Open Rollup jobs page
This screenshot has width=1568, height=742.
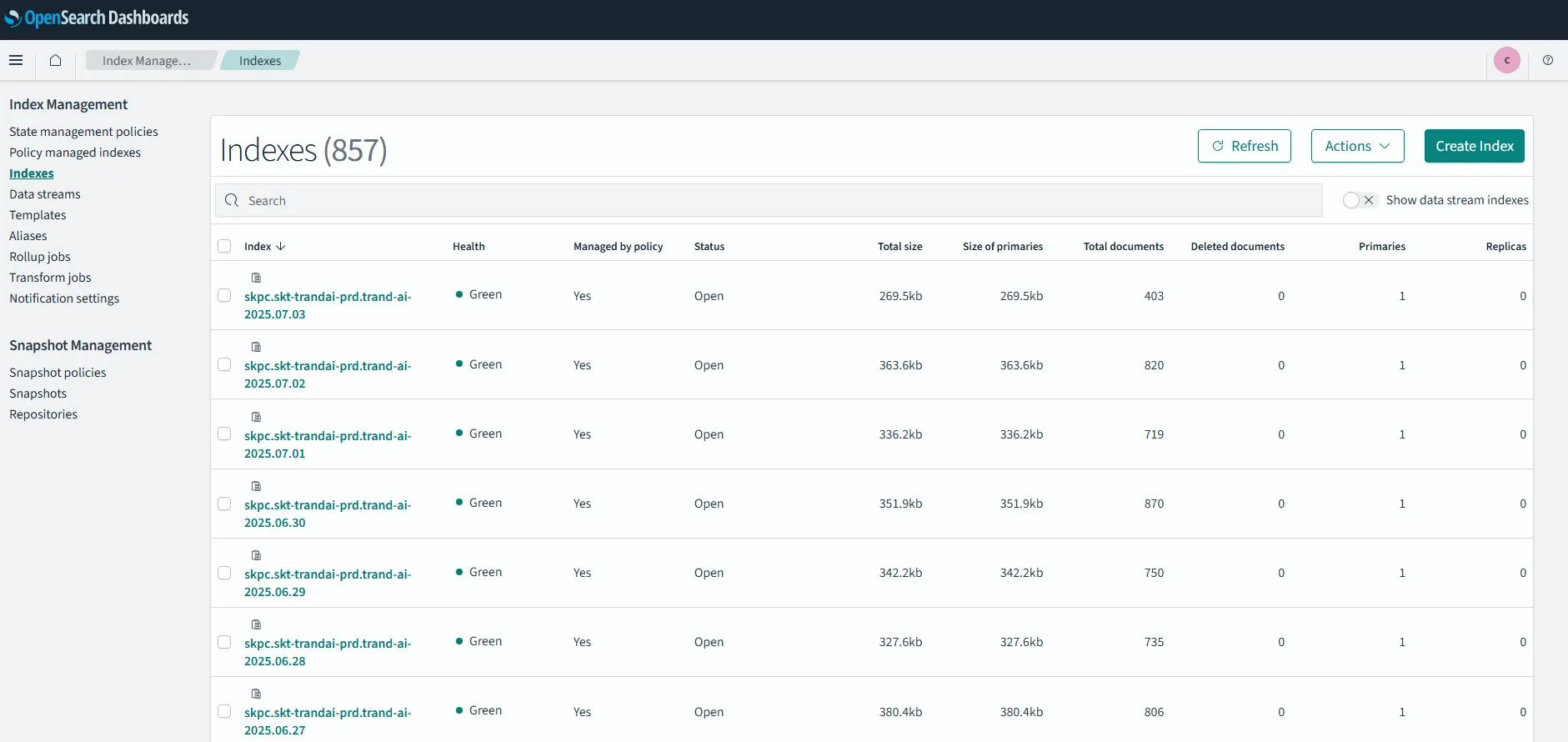pyautogui.click(x=40, y=257)
